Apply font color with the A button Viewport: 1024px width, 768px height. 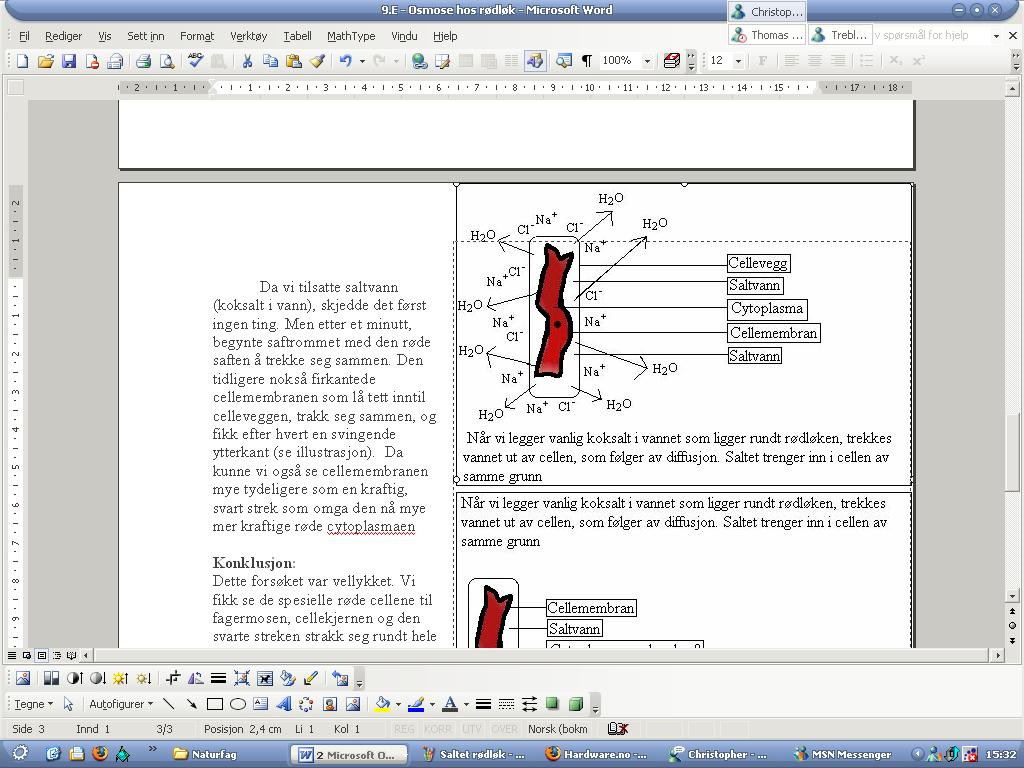450,704
